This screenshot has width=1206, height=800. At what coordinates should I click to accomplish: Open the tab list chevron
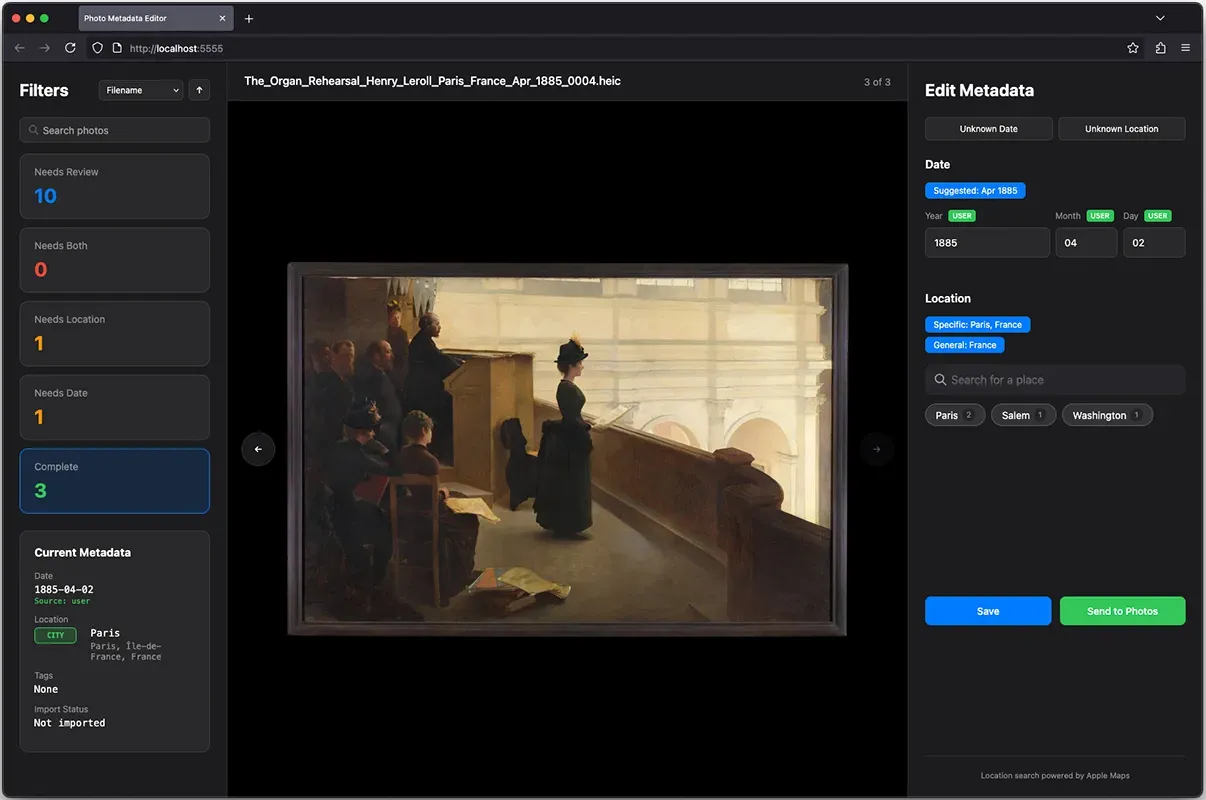pos(1160,18)
